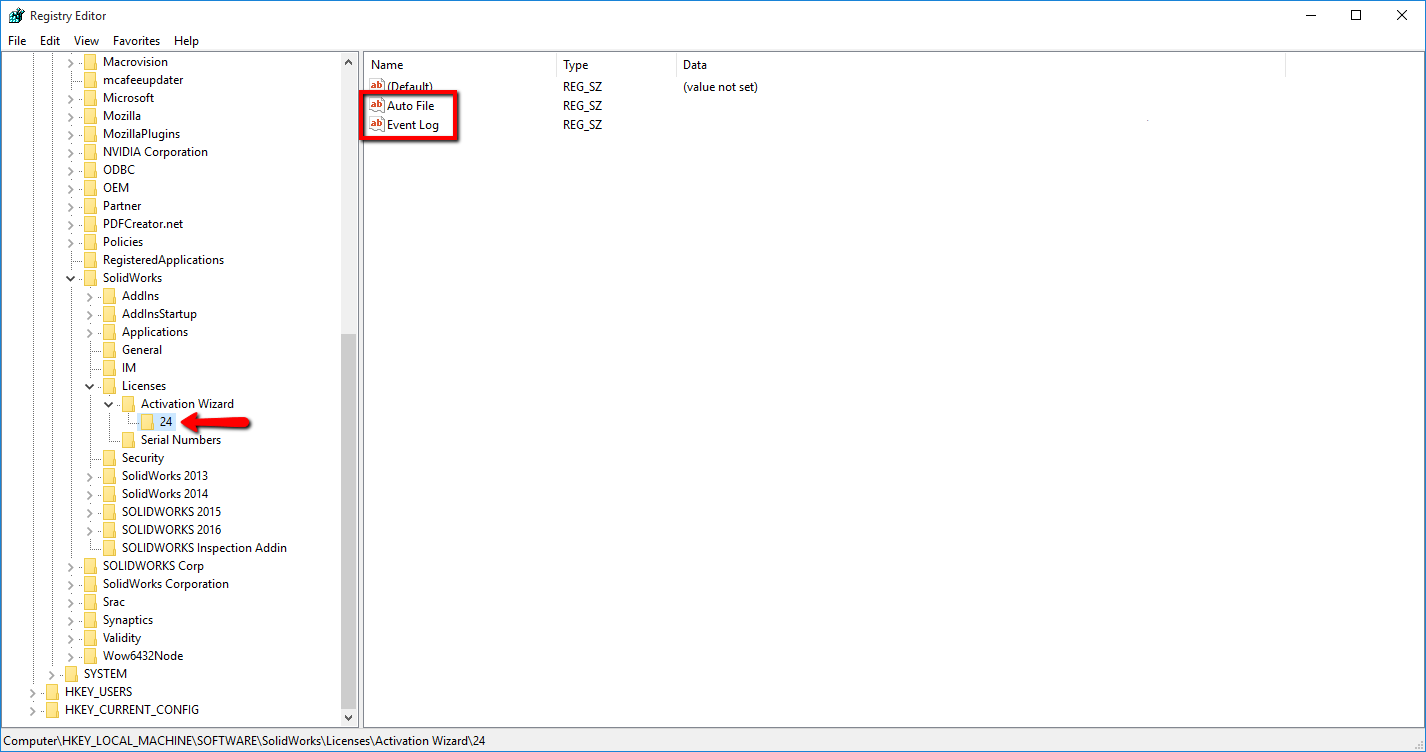Collapse the SolidWorks tree node
Image resolution: width=1426 pixels, height=752 pixels.
71,278
